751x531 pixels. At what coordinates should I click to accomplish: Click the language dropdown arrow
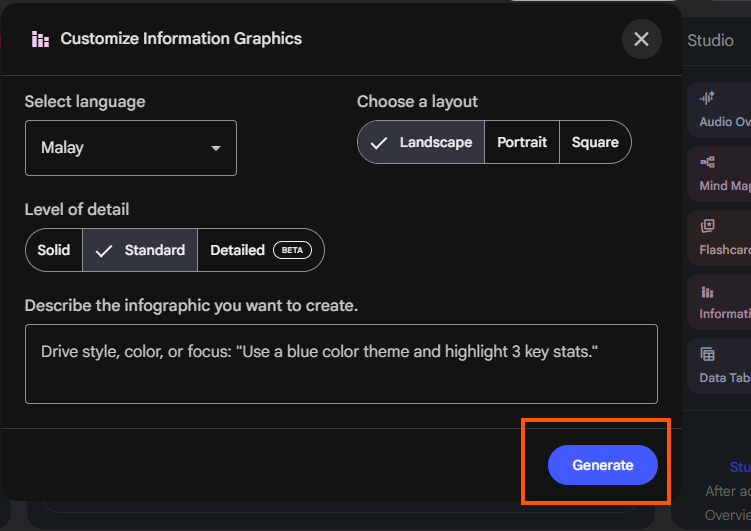point(215,149)
